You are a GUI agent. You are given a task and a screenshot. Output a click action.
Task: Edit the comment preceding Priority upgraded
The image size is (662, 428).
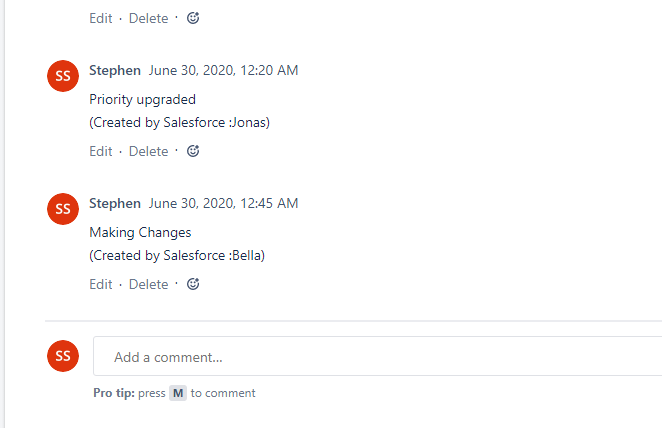[100, 18]
